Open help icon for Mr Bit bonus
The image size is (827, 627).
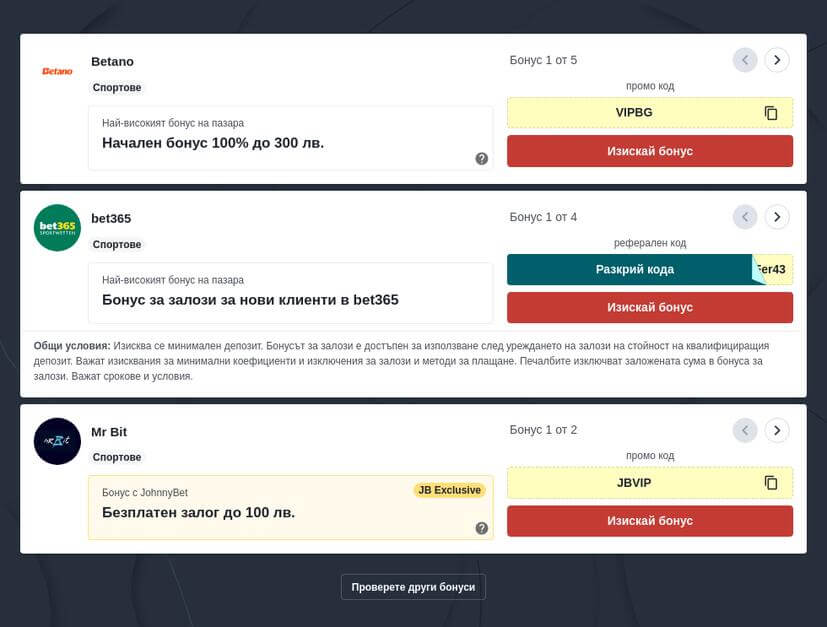[481, 528]
